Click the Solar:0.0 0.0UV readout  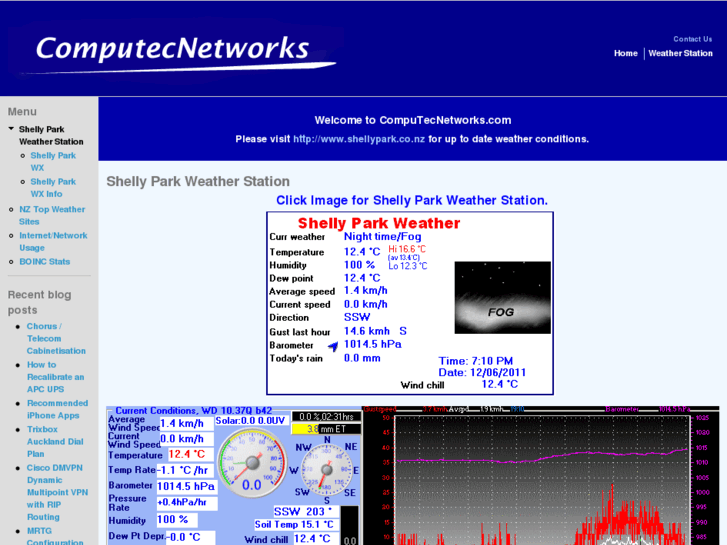click(250, 421)
